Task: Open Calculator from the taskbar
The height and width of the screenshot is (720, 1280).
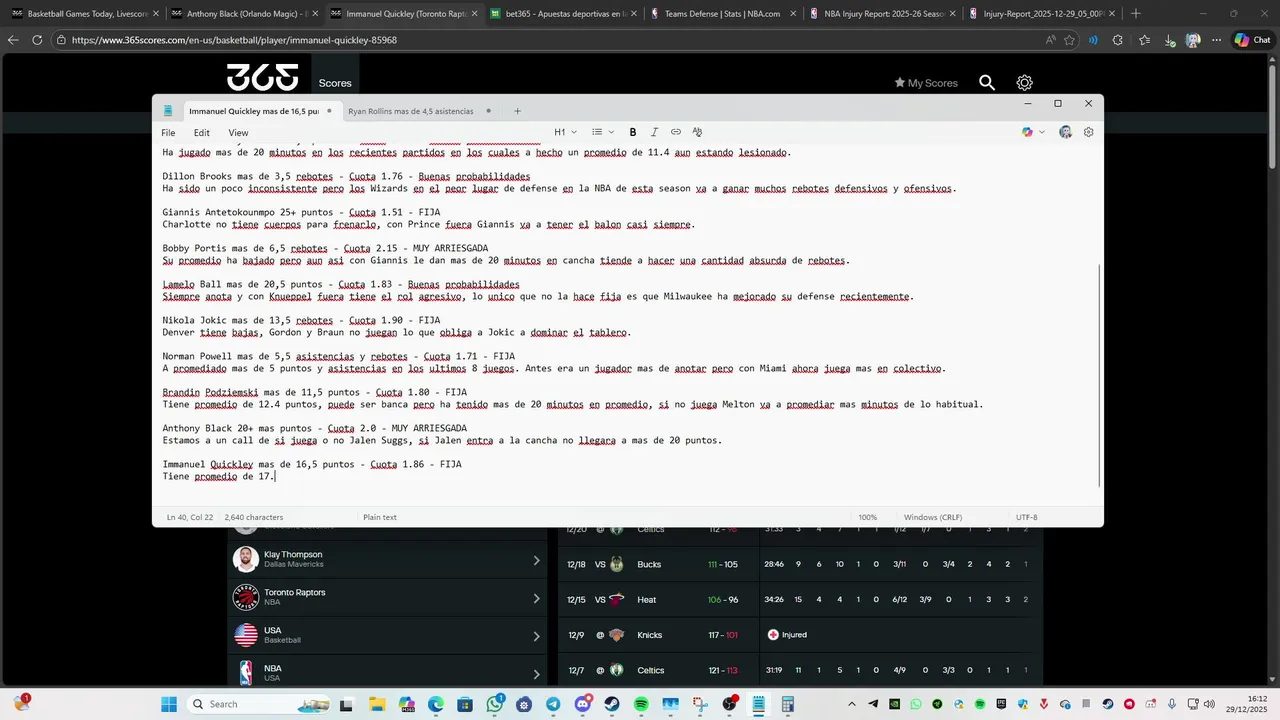Action: tap(787, 704)
